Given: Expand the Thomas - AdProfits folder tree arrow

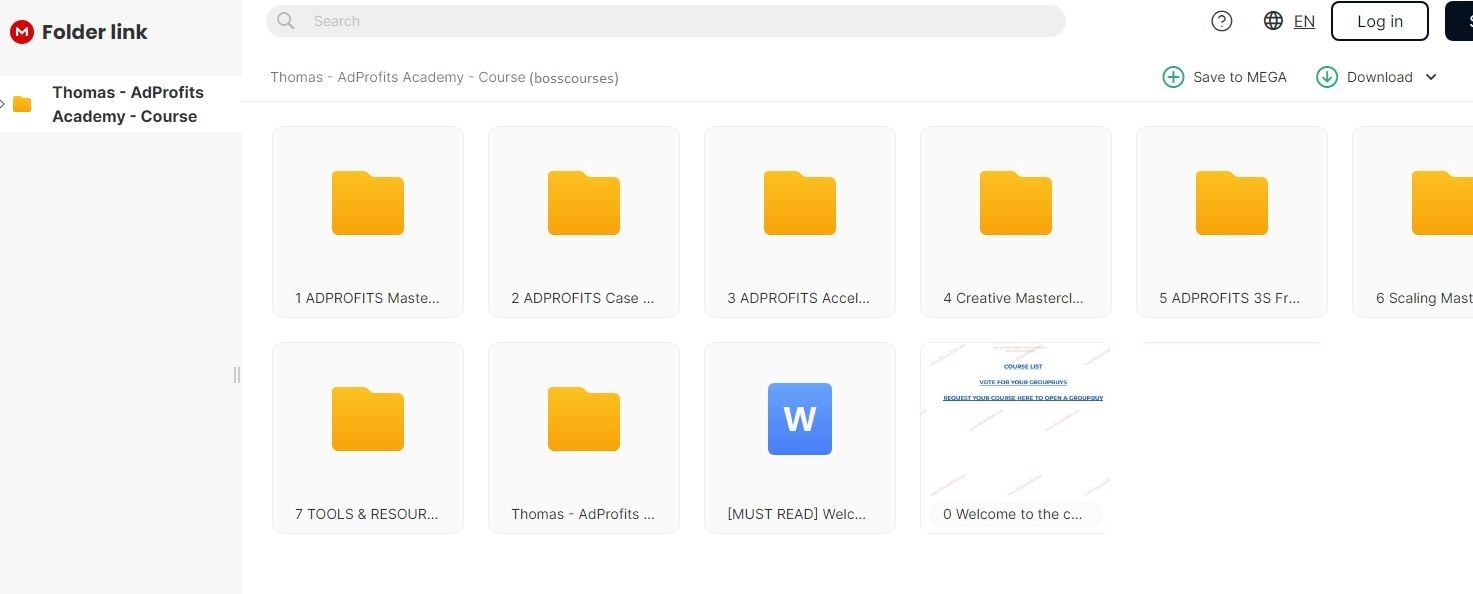Looking at the screenshot, I should [4, 104].
